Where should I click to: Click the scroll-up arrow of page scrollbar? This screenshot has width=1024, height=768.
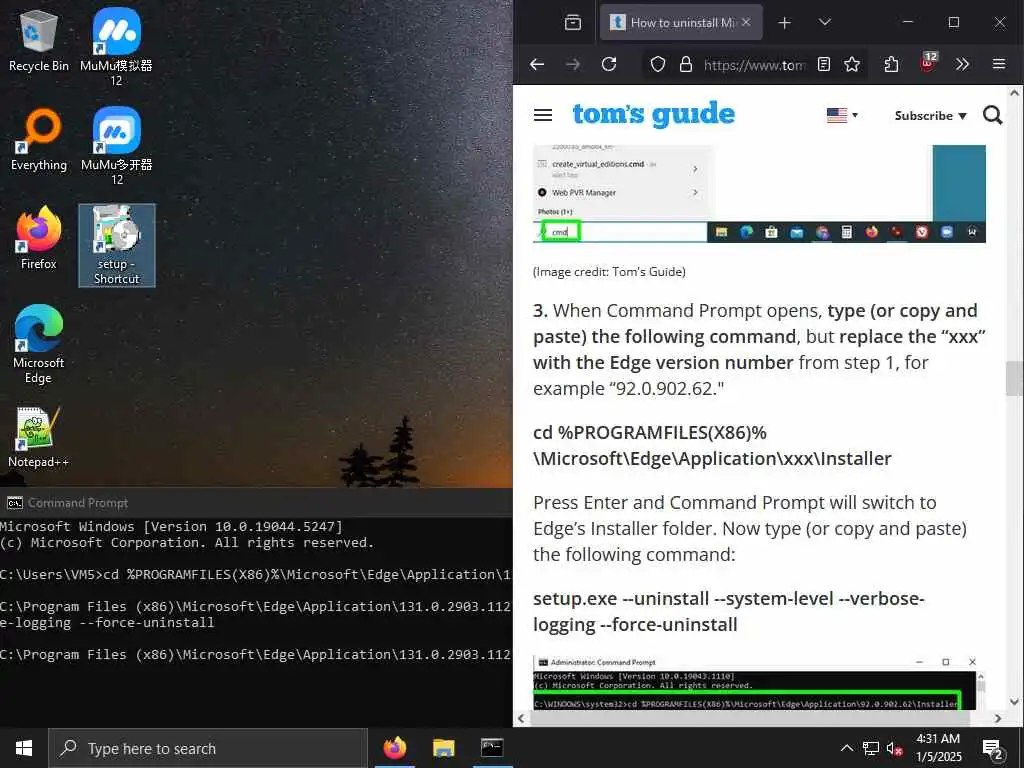point(1014,93)
